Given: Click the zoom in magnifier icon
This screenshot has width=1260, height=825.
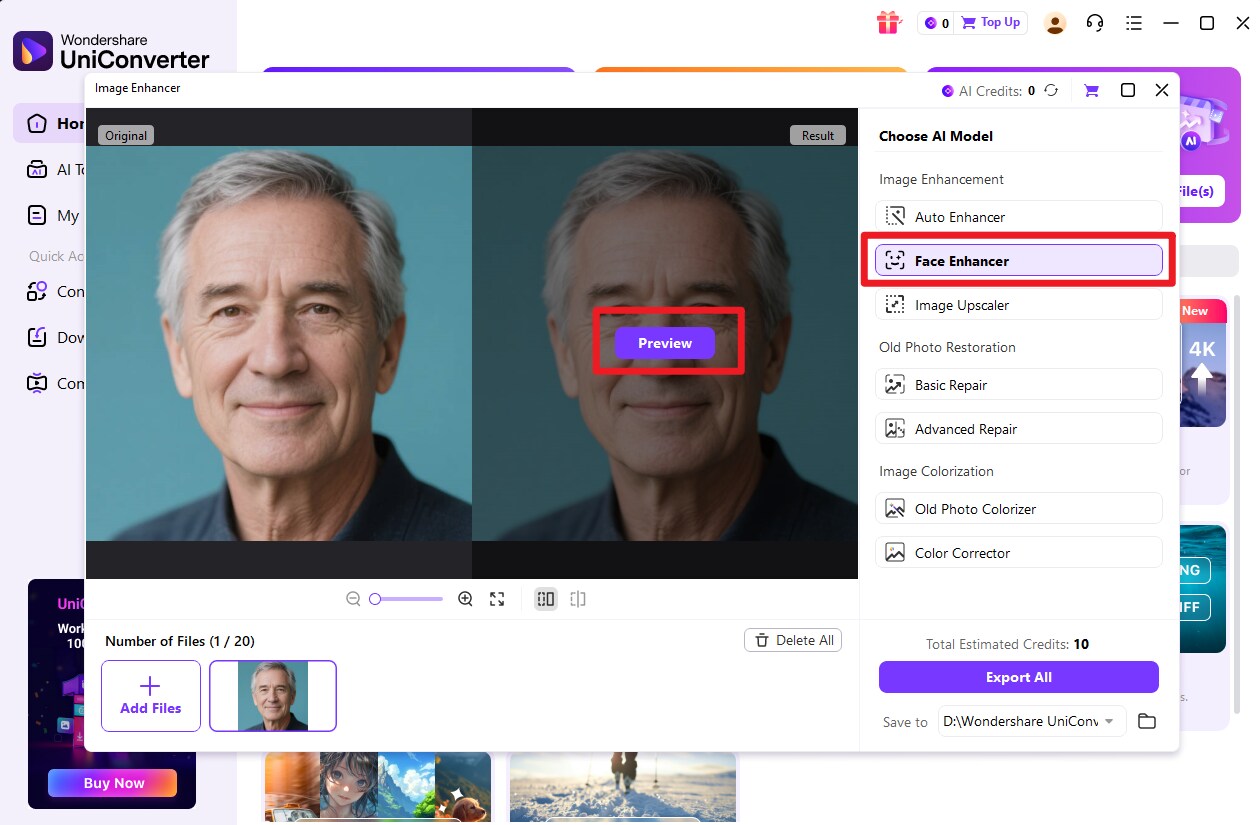Looking at the screenshot, I should [465, 599].
